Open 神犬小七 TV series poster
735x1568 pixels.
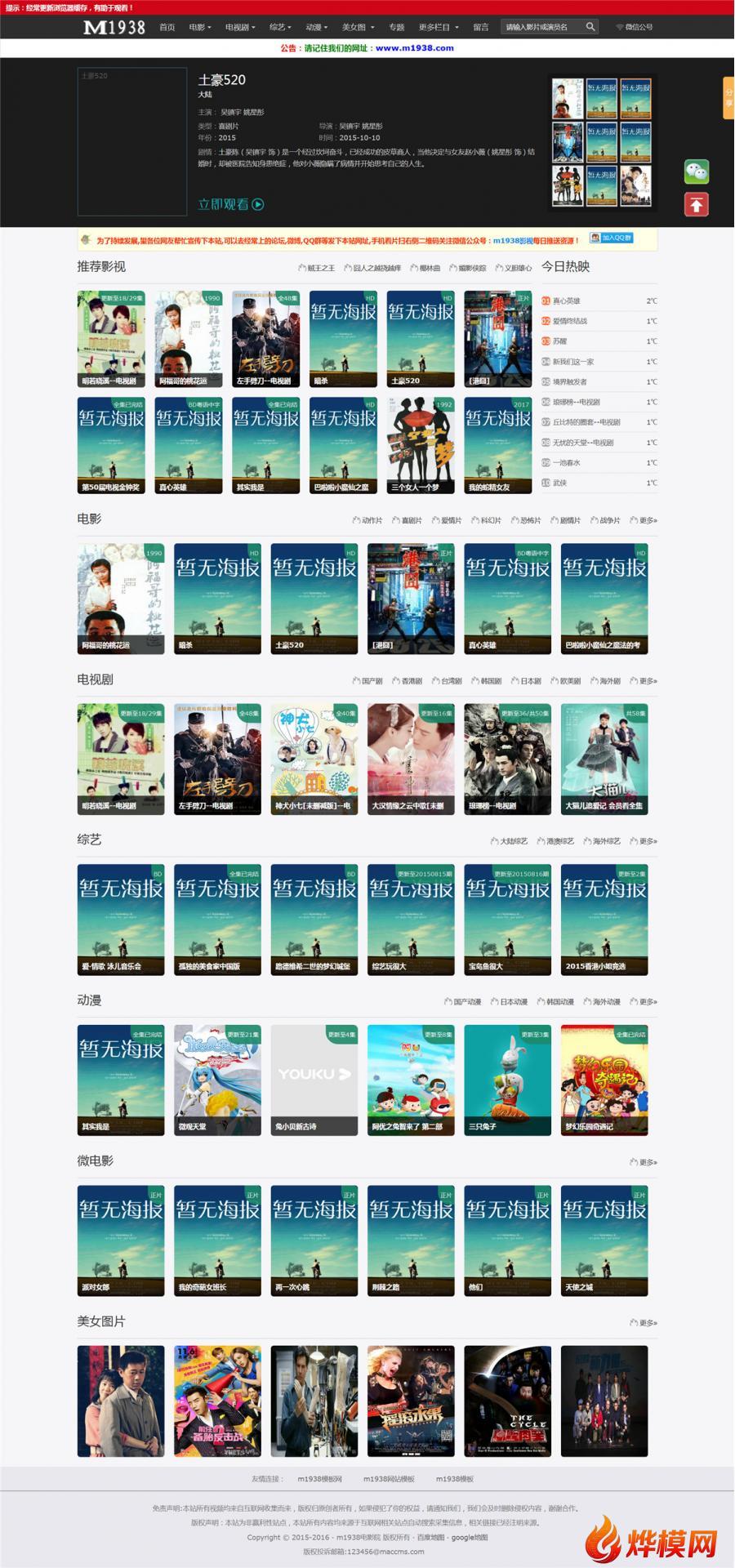(x=314, y=759)
